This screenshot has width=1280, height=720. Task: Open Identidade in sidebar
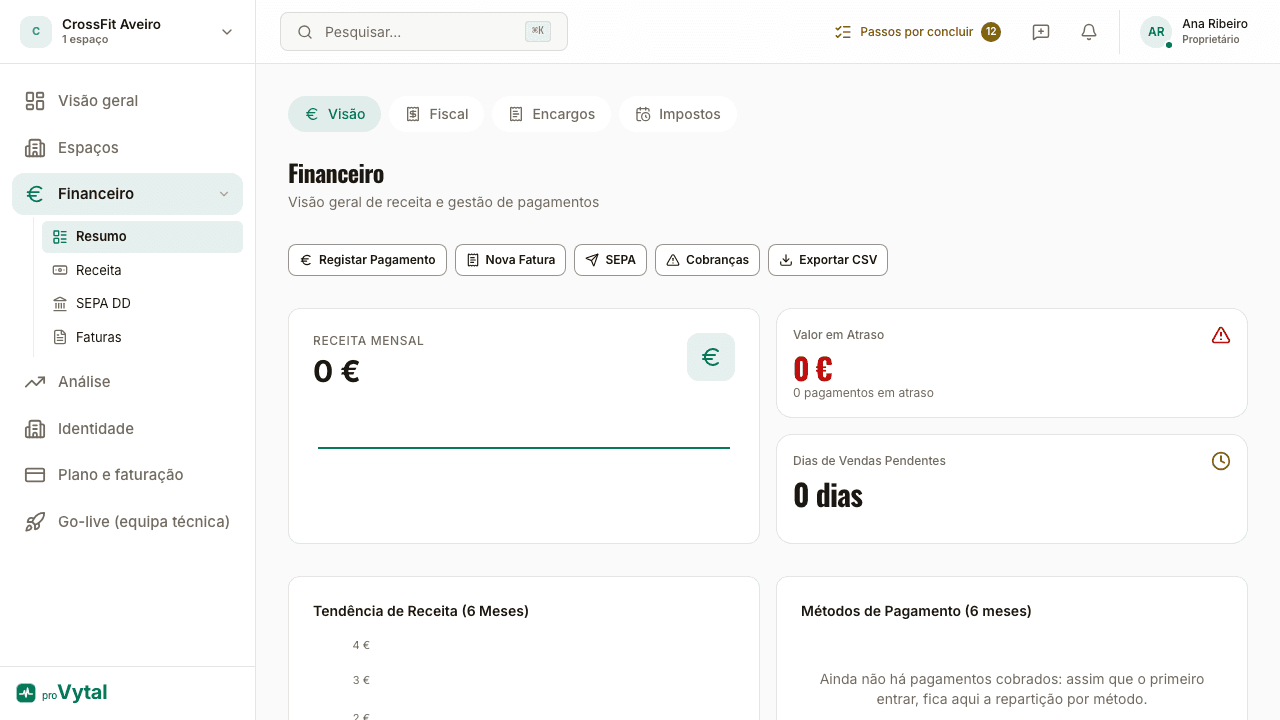point(128,429)
